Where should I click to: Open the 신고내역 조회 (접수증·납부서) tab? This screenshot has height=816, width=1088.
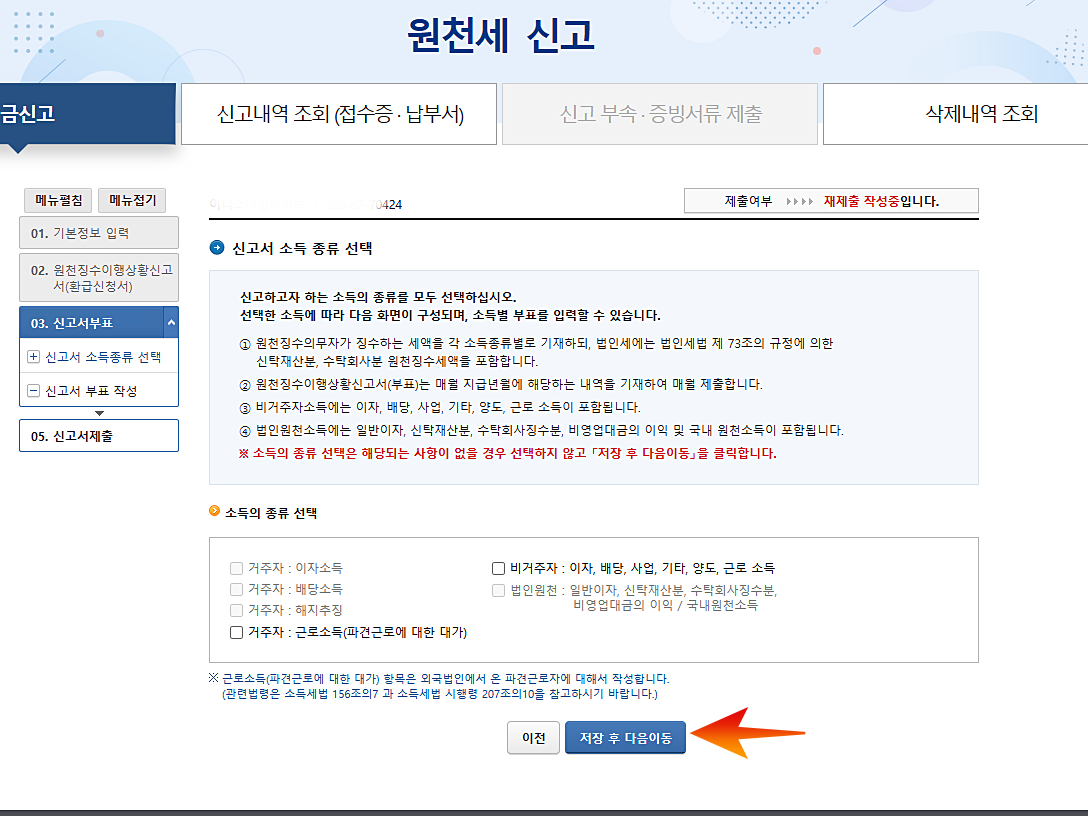[x=339, y=114]
